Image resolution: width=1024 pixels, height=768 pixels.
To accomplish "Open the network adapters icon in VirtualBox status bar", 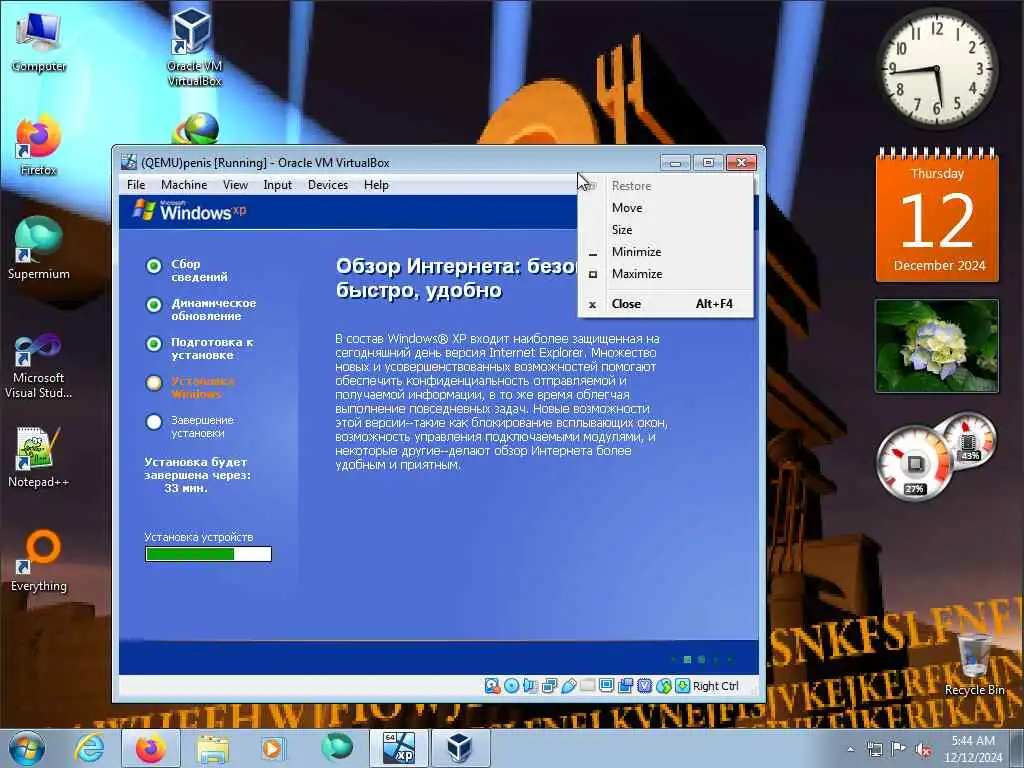I will [549, 686].
